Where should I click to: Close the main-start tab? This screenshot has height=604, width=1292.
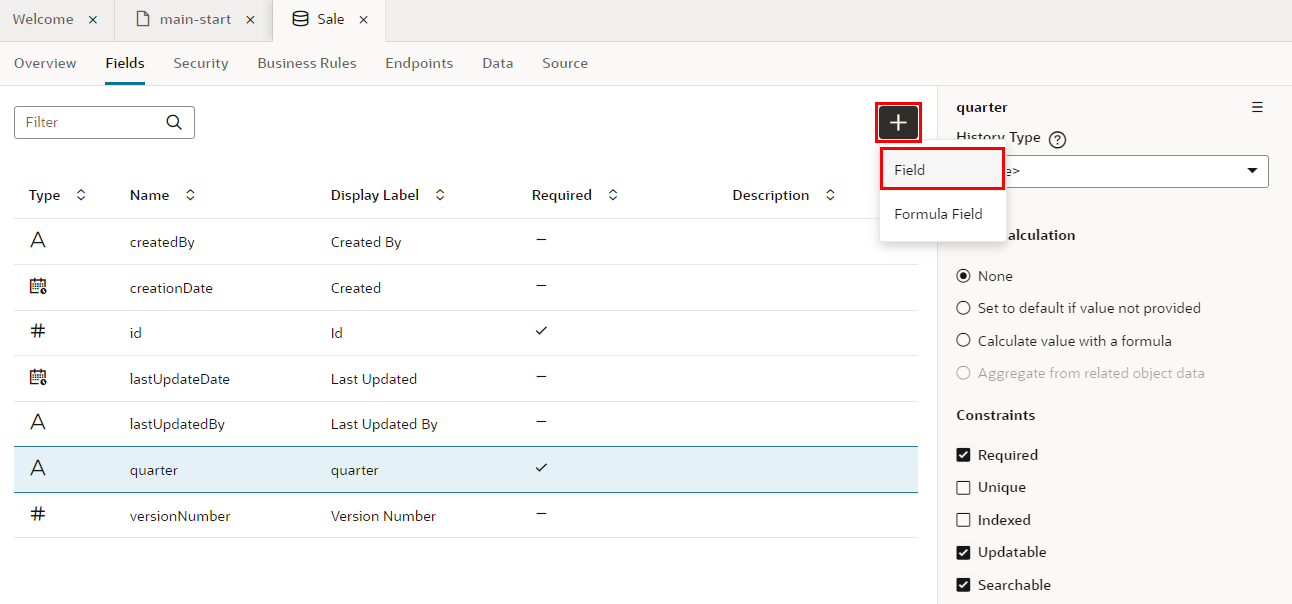point(250,20)
